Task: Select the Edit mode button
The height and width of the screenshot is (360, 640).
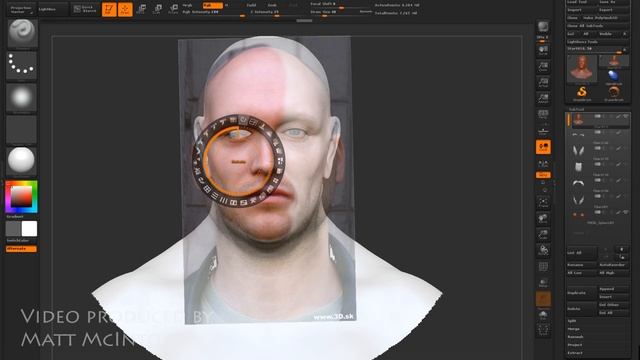Action: pyautogui.click(x=109, y=9)
